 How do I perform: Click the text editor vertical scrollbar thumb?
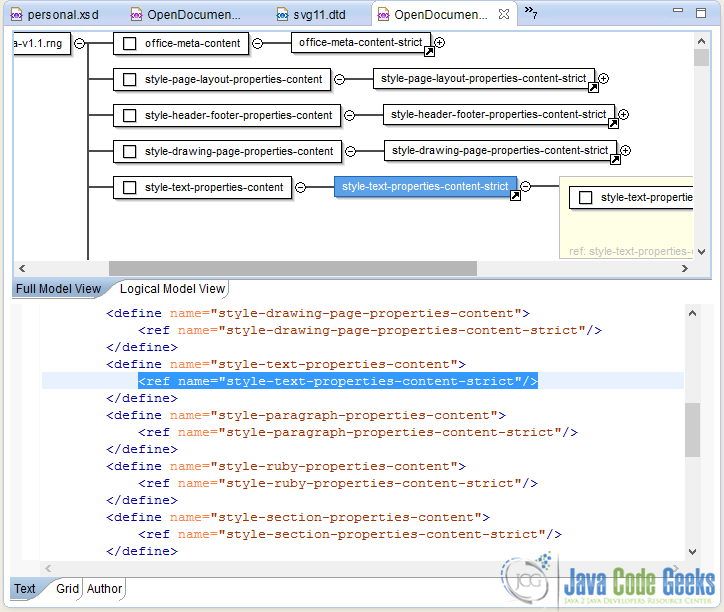692,430
